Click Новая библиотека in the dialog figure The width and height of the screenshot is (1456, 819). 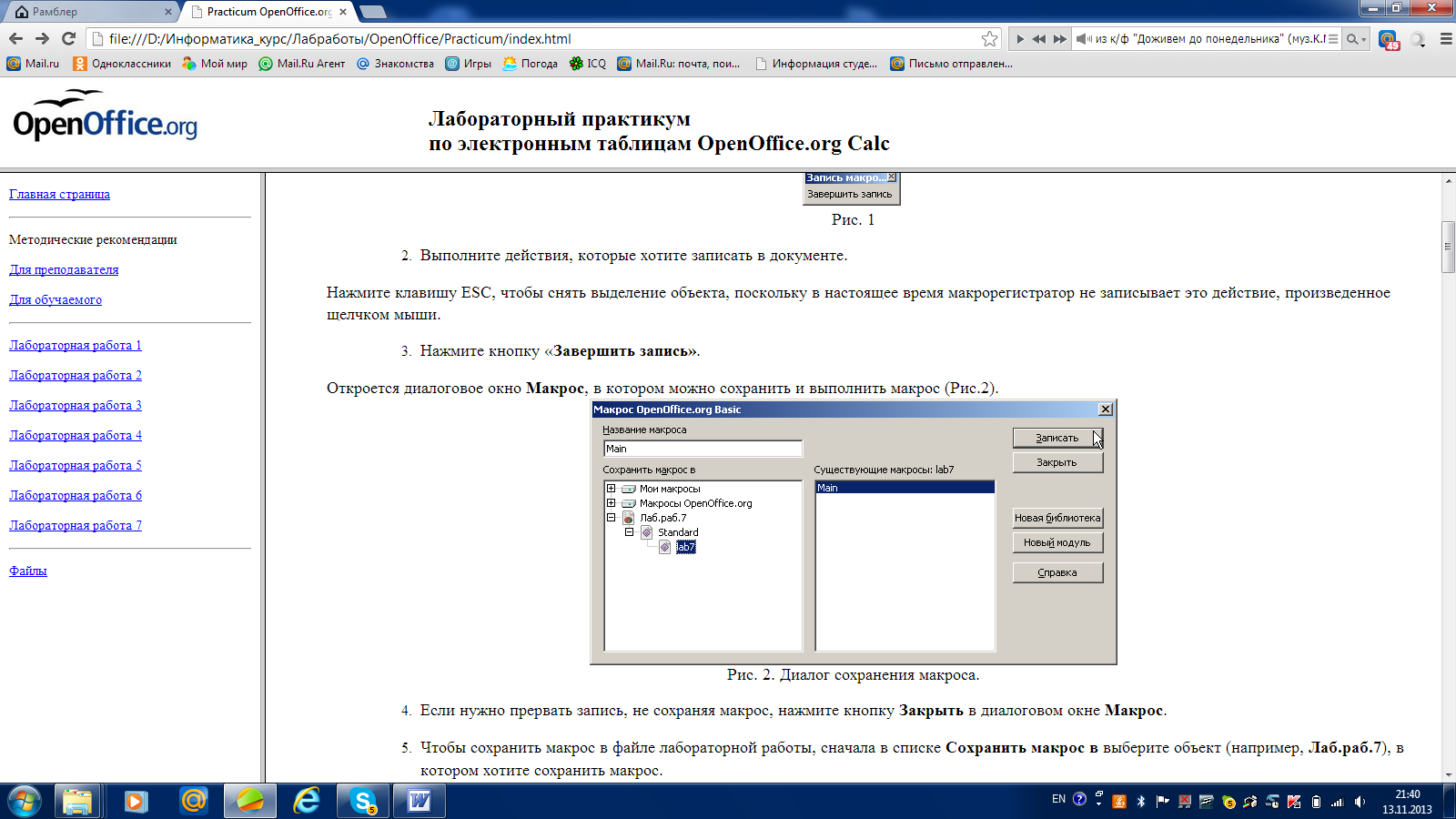click(1057, 518)
